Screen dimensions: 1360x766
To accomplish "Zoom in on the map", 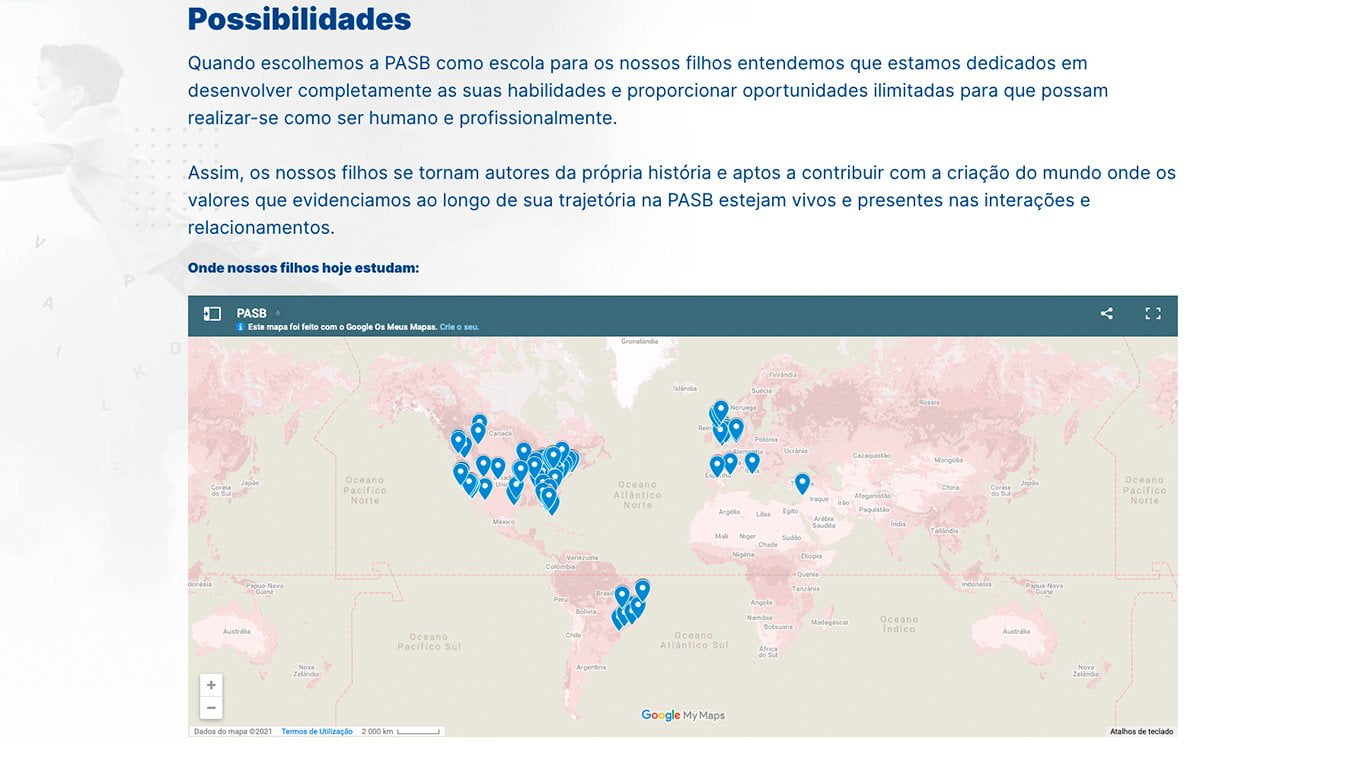I will [211, 685].
